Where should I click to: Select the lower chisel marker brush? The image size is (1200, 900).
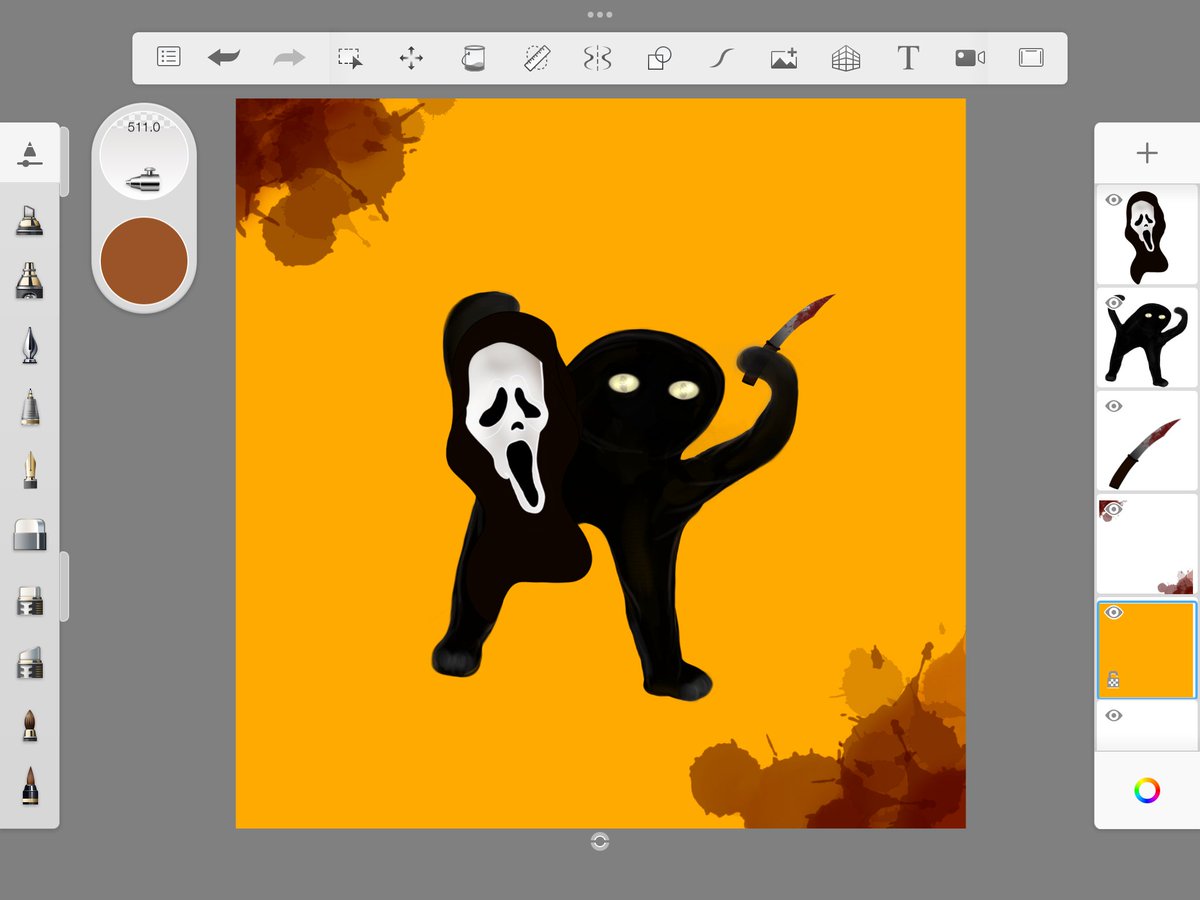click(x=30, y=662)
